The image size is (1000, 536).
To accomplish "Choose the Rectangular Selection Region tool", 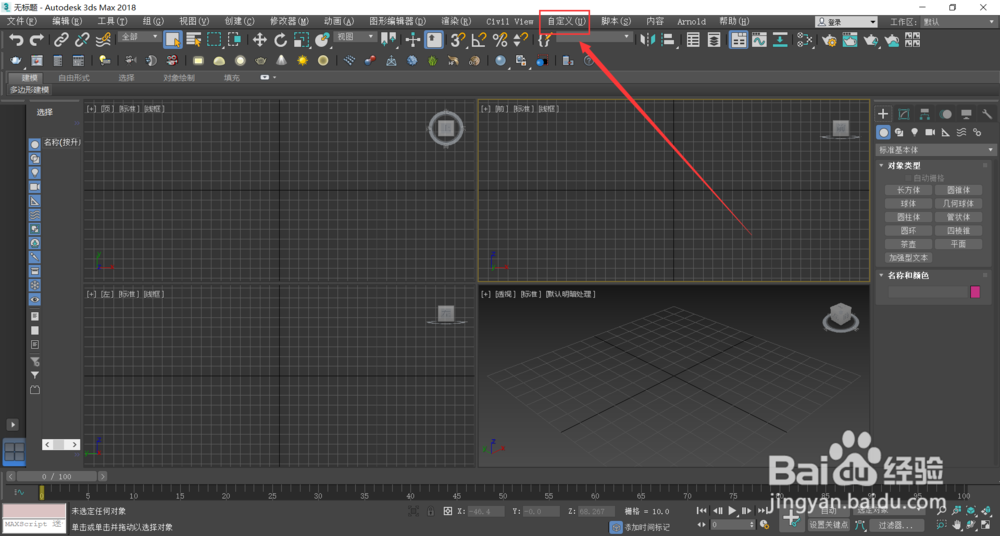I will coord(214,40).
